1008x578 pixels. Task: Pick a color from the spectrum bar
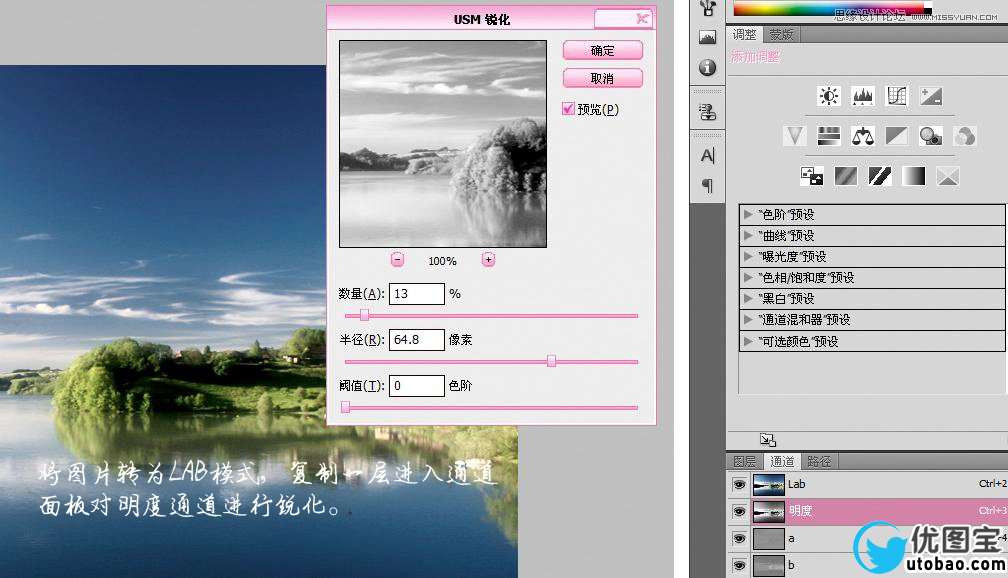(x=832, y=8)
